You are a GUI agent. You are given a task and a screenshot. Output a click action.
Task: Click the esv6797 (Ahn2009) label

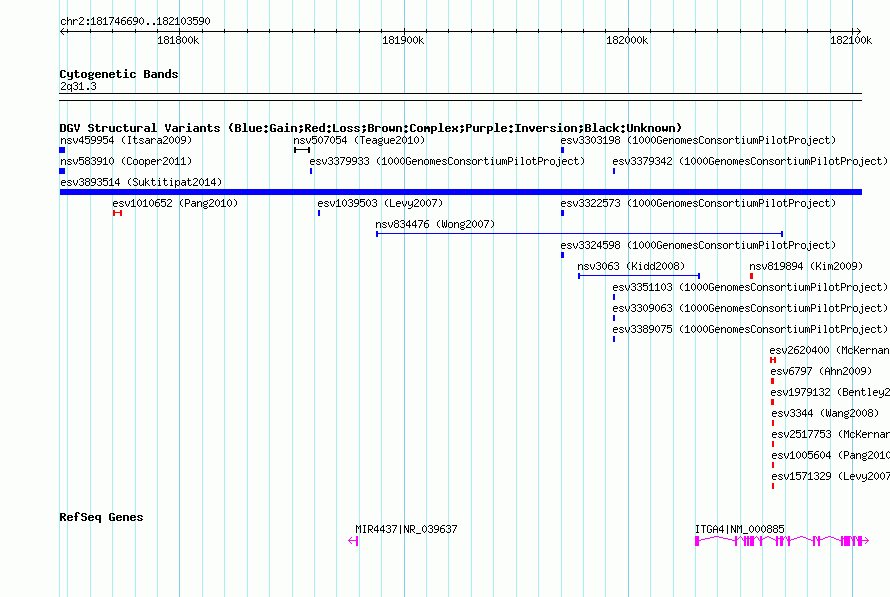(x=821, y=371)
